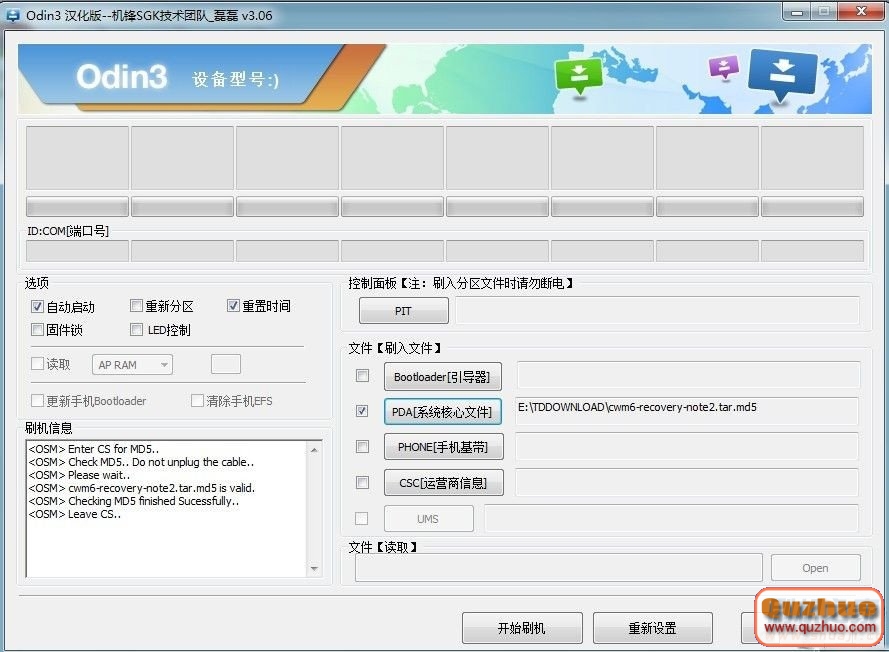Click the 重新设置 reset button
The width and height of the screenshot is (889, 652).
653,628
